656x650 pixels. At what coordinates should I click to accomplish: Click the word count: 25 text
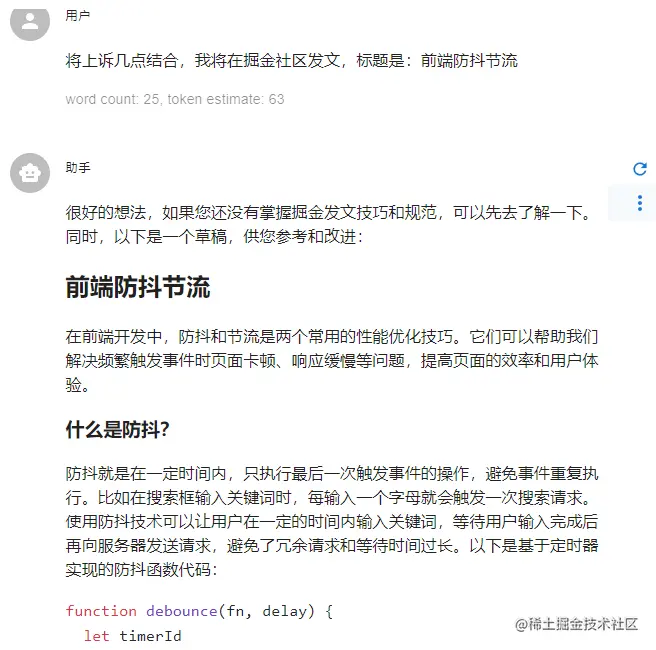pos(112,99)
